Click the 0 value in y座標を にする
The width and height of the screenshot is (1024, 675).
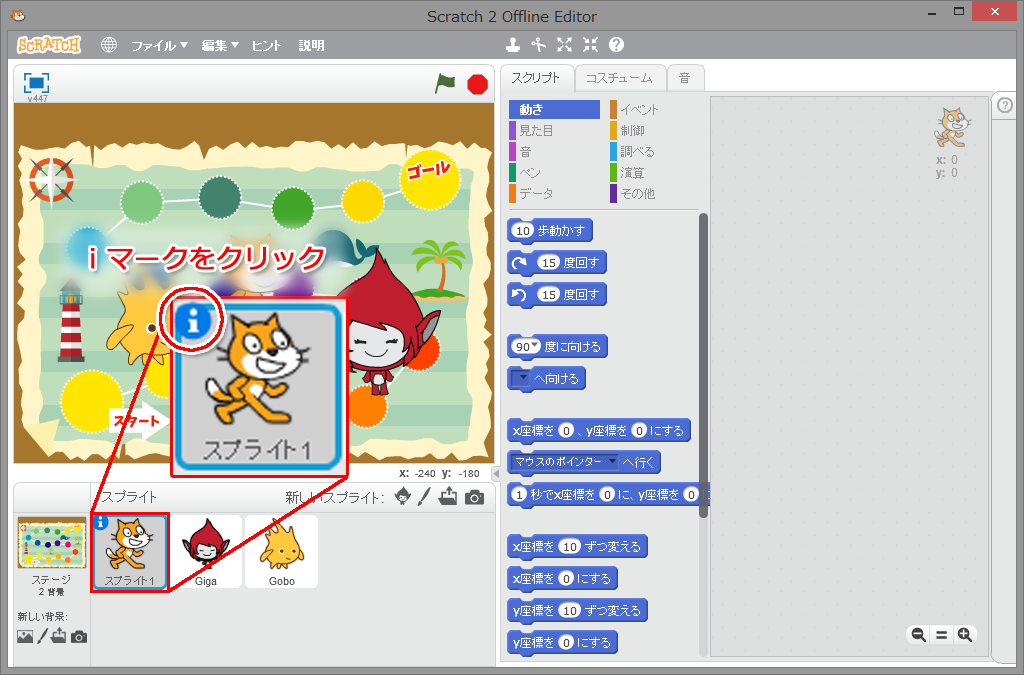pos(566,642)
